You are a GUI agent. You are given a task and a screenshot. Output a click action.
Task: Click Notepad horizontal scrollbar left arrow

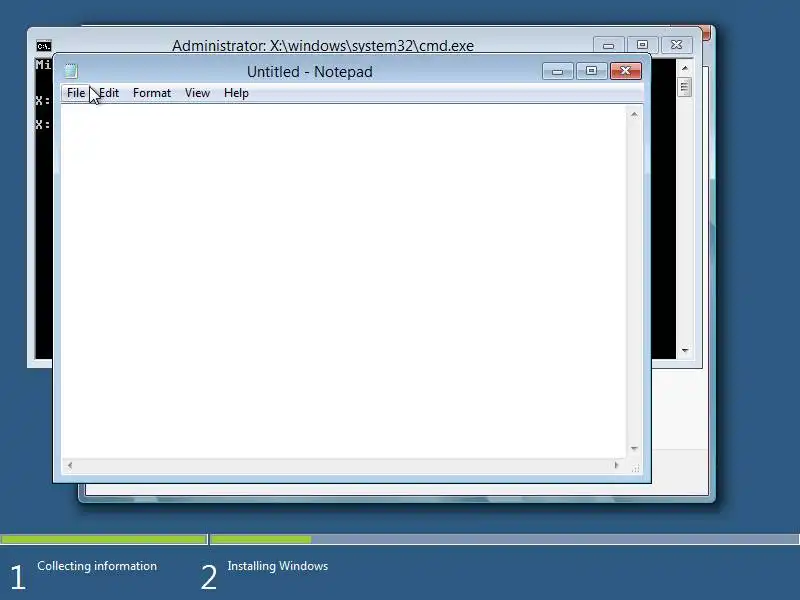pos(70,465)
